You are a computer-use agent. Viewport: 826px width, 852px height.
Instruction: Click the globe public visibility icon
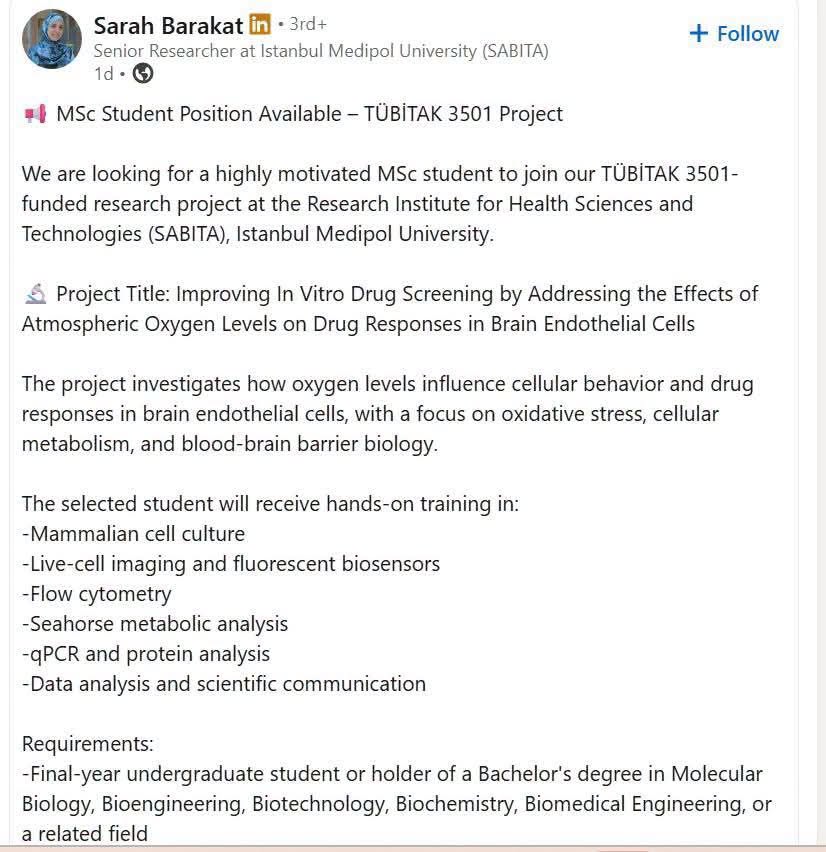click(143, 73)
